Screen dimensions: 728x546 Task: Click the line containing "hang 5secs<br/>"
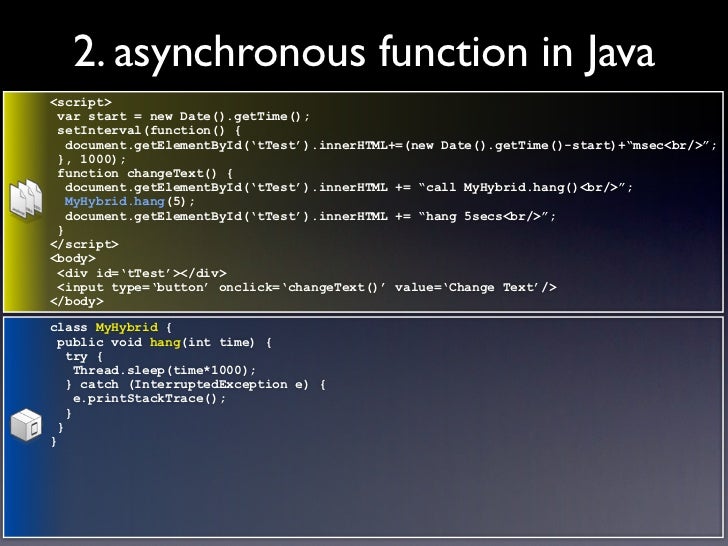(310, 216)
